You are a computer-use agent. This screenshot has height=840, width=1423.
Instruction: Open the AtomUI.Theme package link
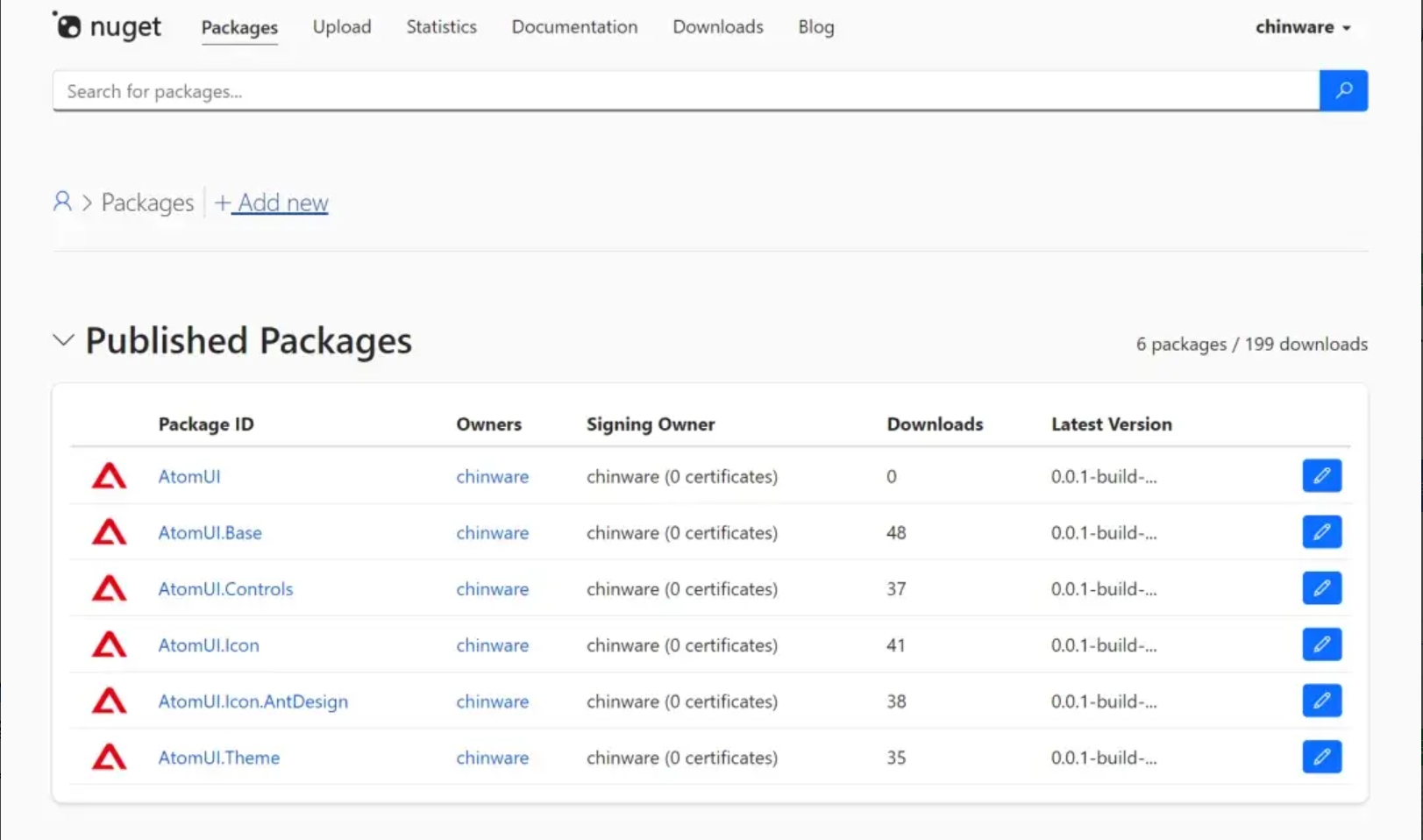click(218, 757)
